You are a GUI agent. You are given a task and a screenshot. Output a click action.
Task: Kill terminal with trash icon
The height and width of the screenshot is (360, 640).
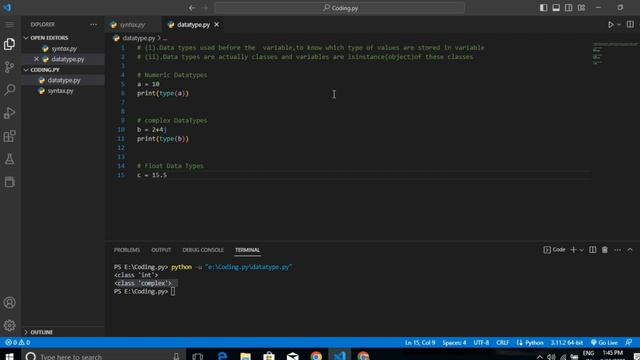pyautogui.click(x=604, y=250)
